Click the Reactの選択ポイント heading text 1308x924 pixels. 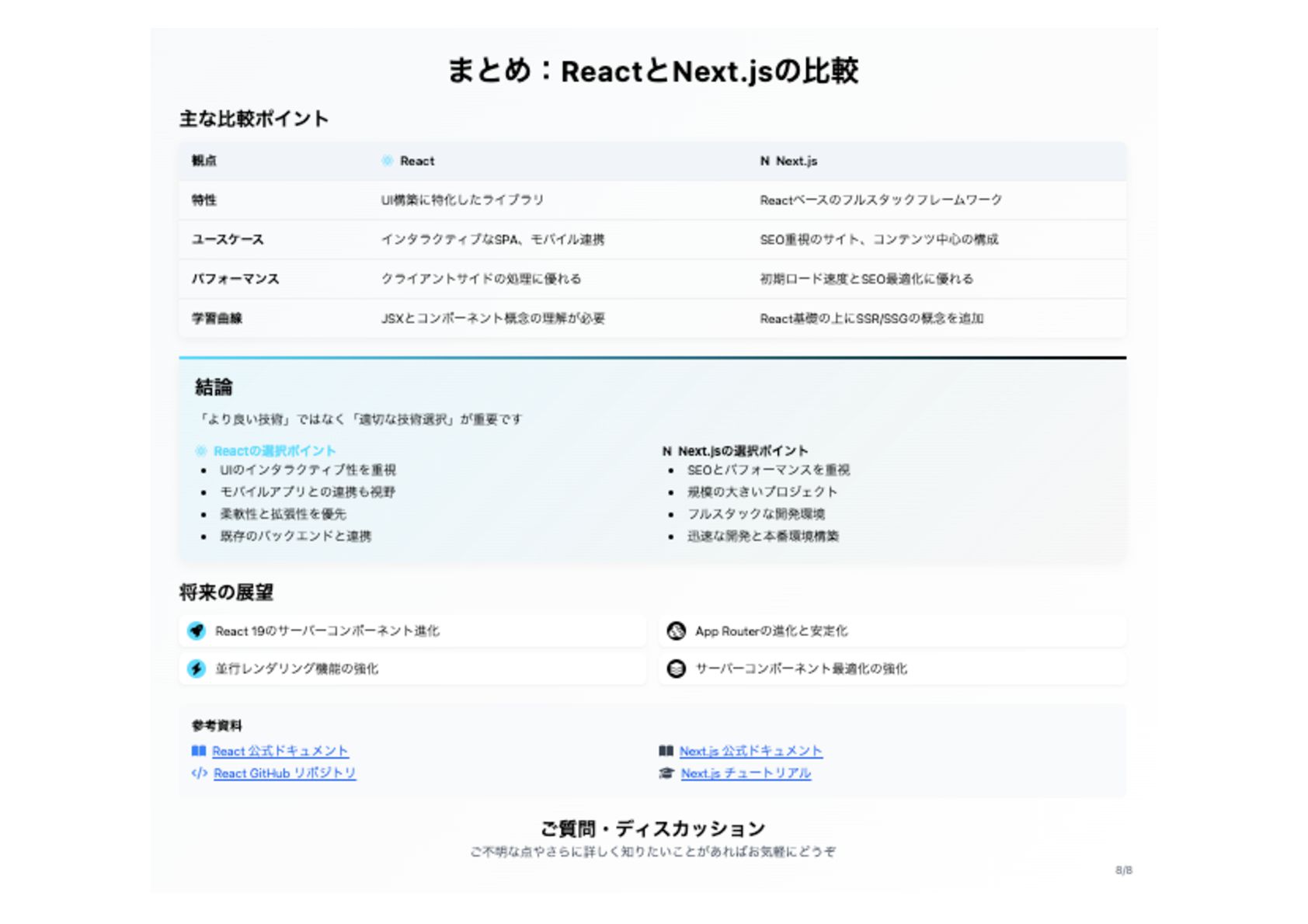coord(275,451)
